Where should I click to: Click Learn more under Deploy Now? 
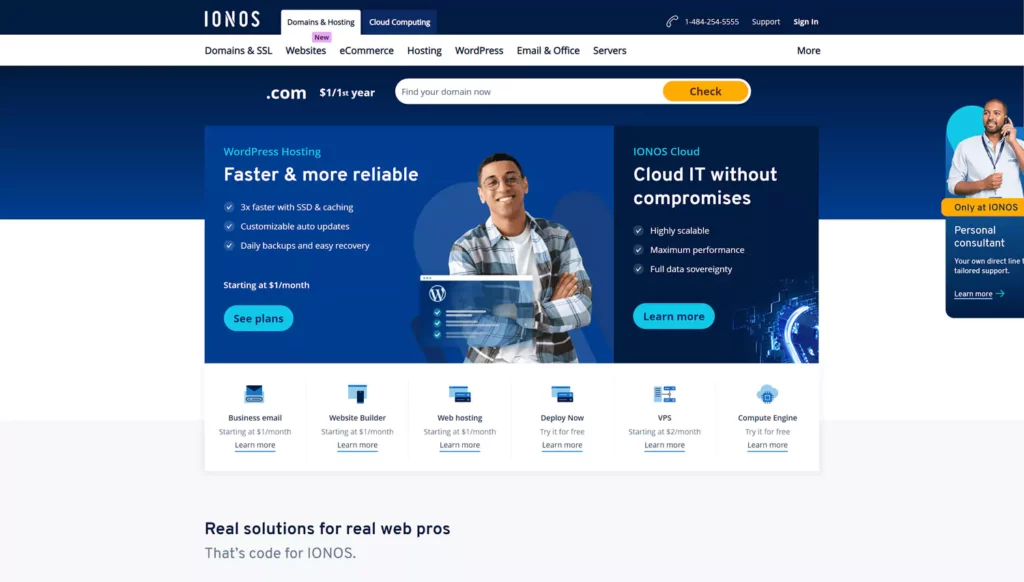pos(562,445)
